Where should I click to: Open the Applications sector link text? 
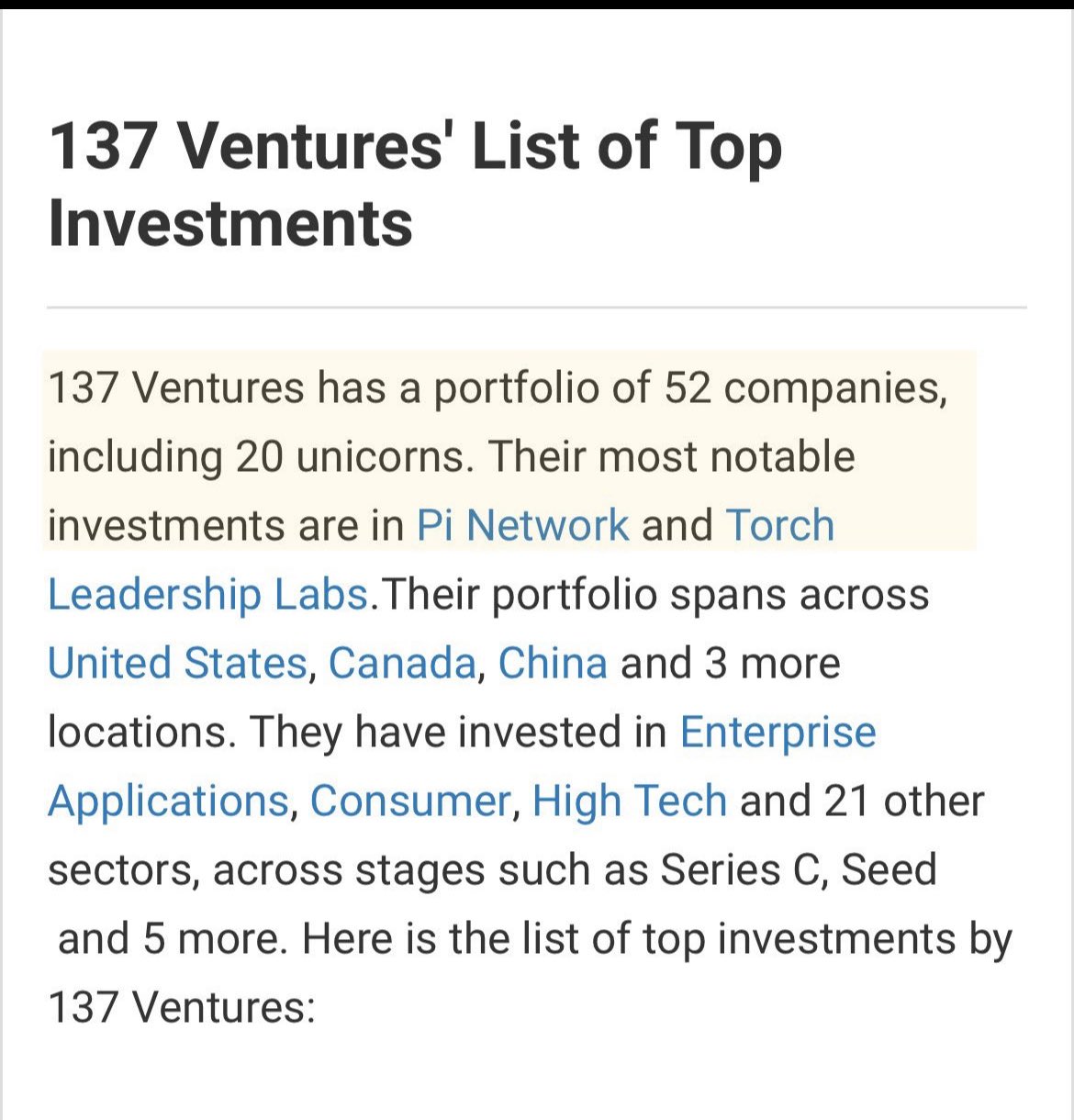coord(168,801)
